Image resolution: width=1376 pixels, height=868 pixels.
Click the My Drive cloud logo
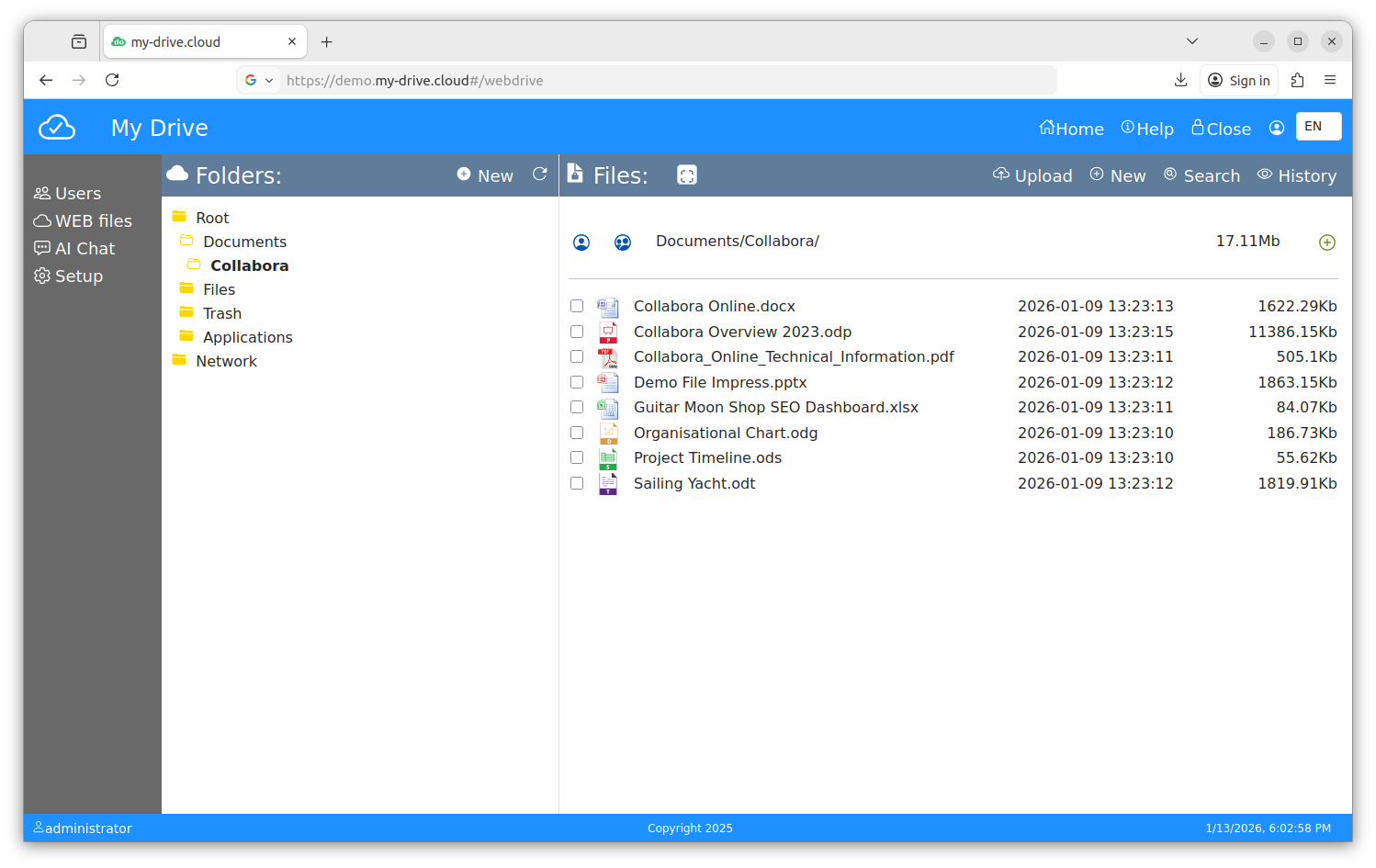click(x=57, y=128)
